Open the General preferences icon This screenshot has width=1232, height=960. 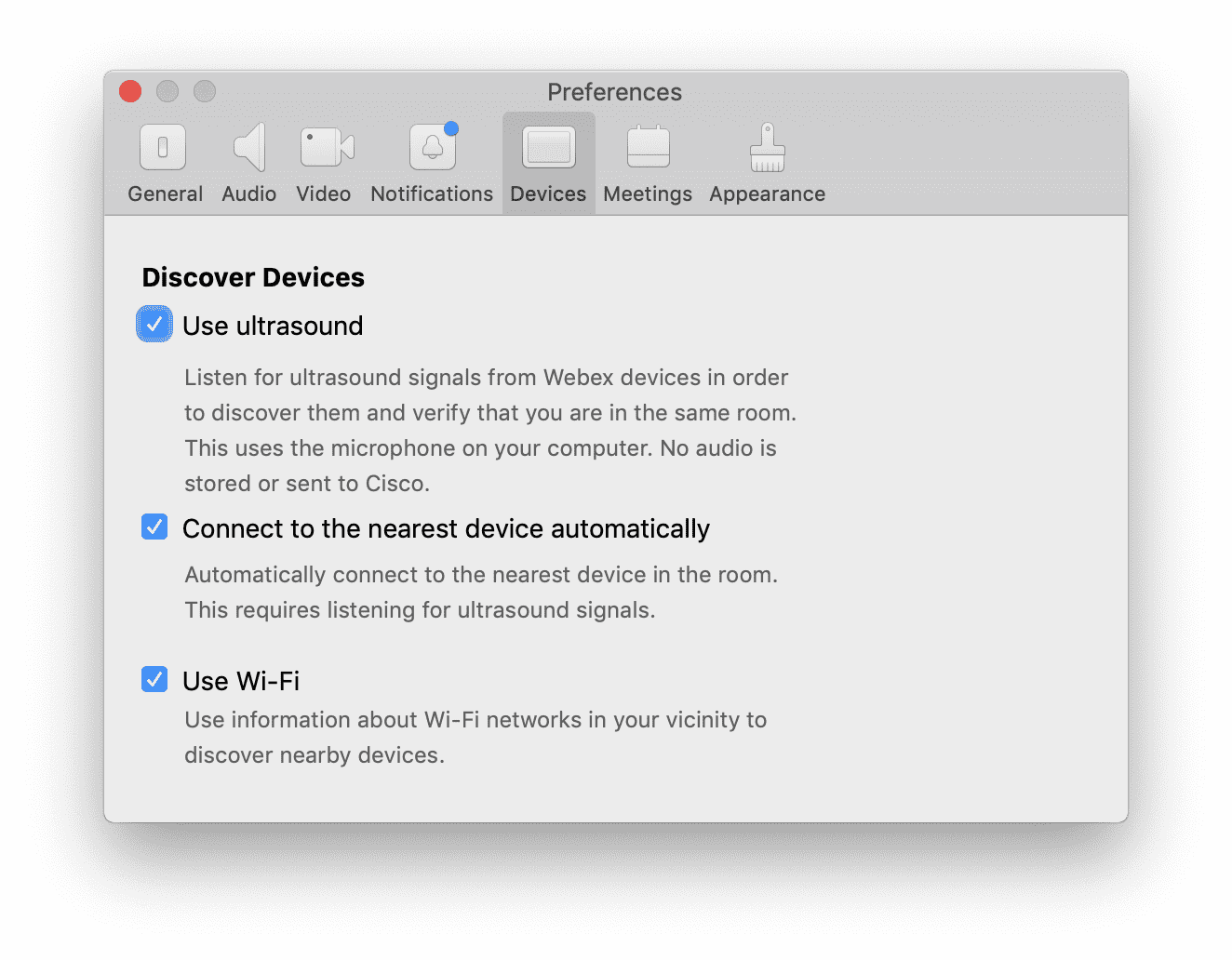163,147
